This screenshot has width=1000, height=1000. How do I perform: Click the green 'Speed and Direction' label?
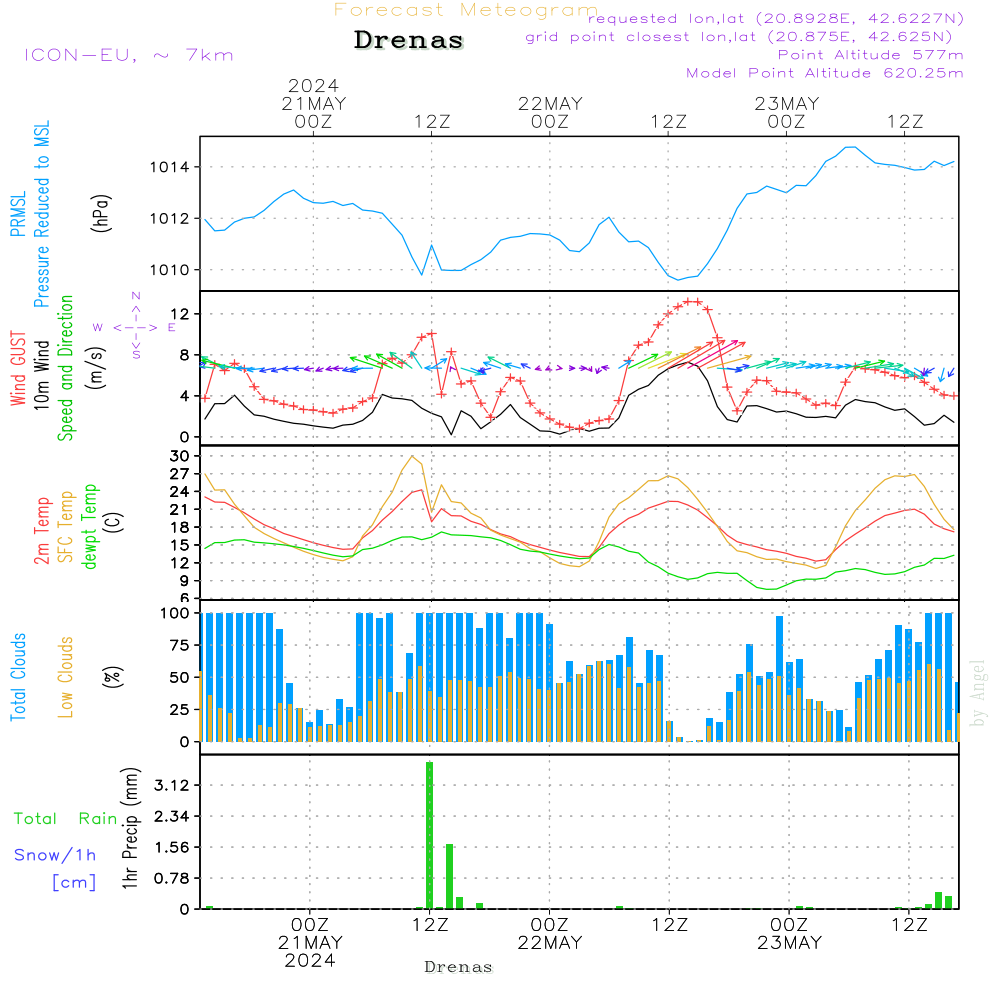[x=66, y=368]
